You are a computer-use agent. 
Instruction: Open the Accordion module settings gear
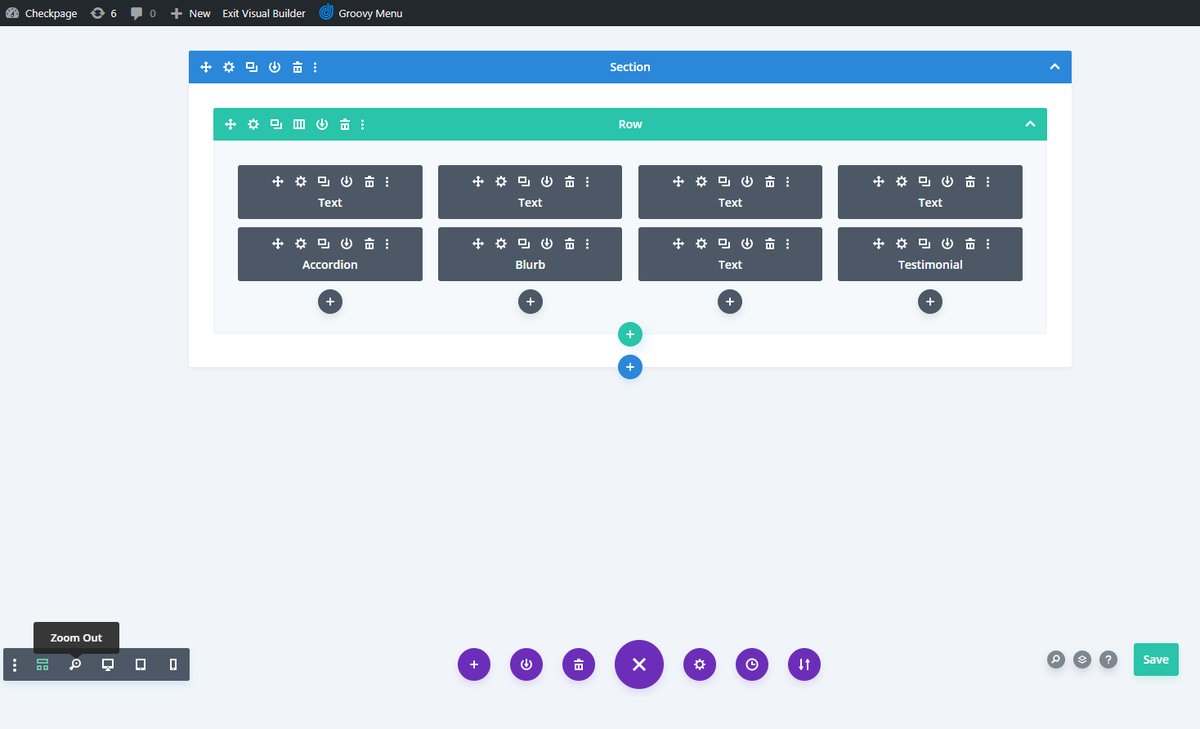[x=301, y=243]
